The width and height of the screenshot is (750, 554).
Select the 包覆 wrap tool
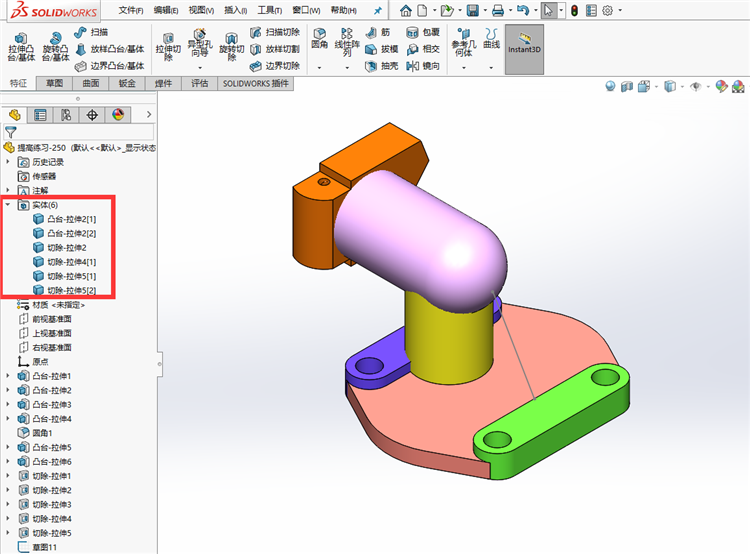pyautogui.click(x=423, y=32)
